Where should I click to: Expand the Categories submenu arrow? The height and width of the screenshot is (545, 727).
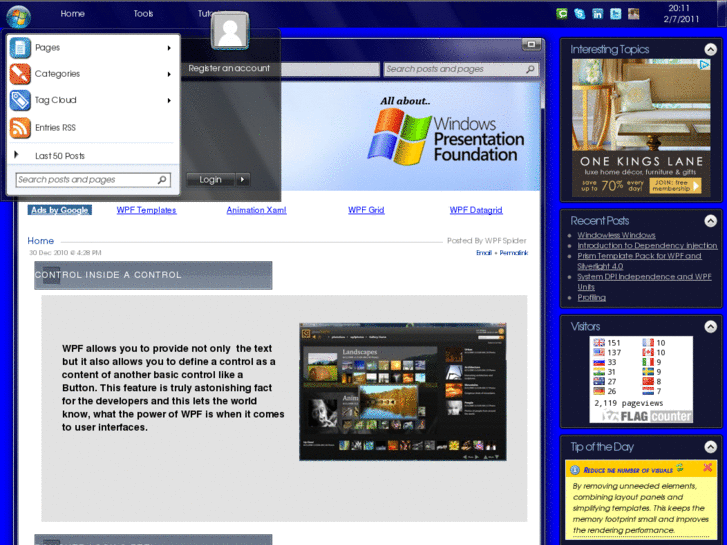click(169, 74)
